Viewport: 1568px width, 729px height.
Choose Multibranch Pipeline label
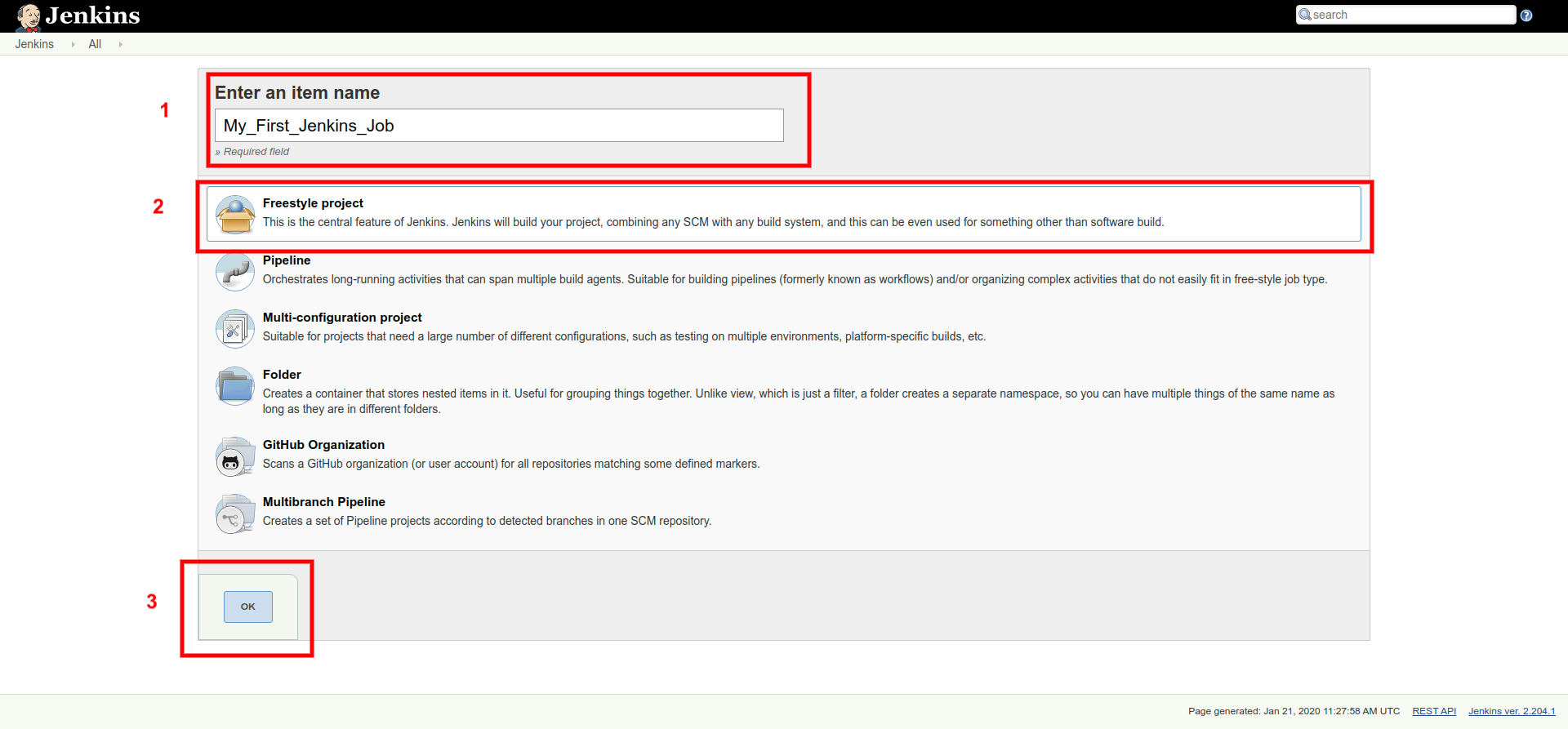324,502
